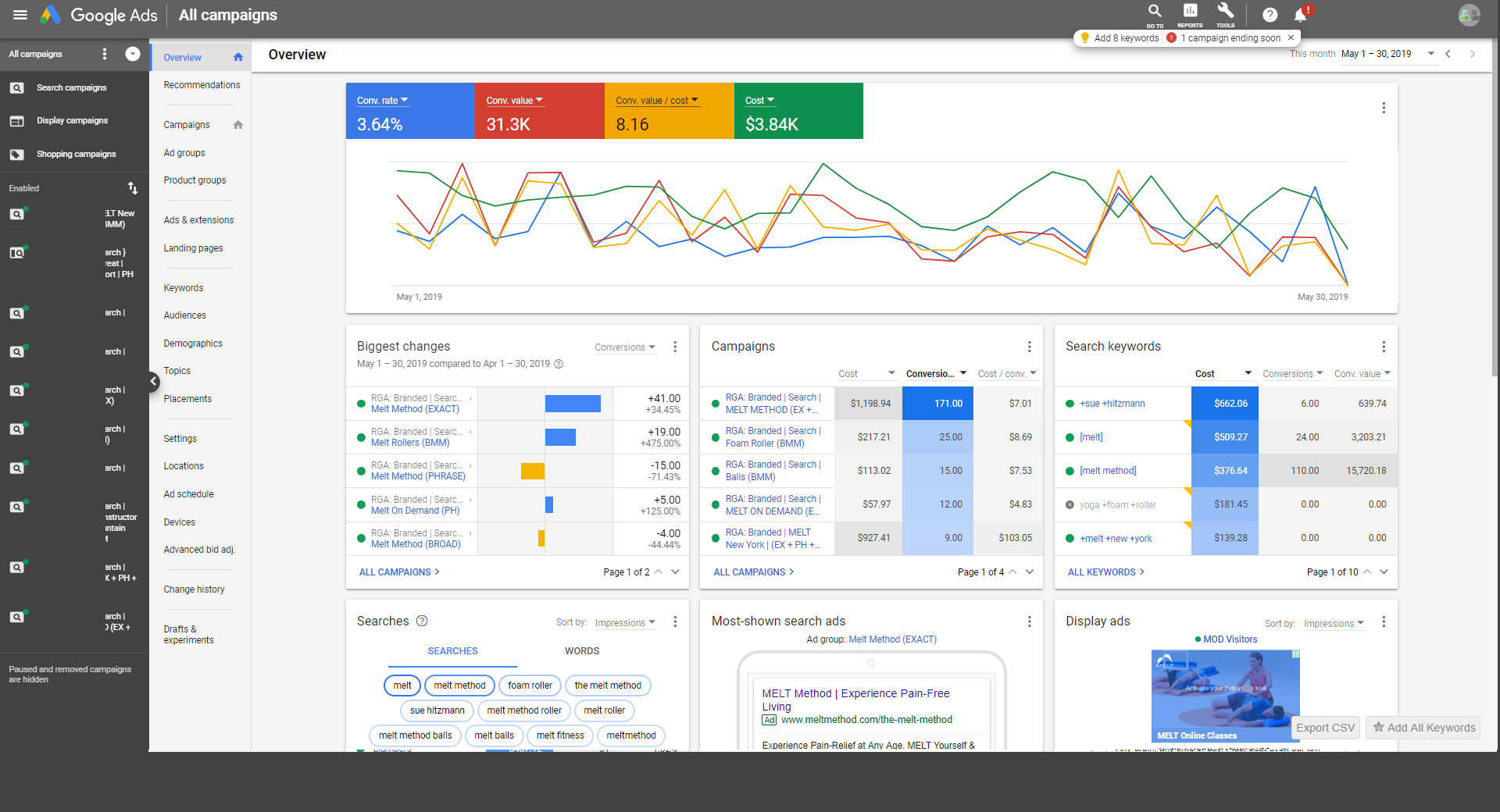The width and height of the screenshot is (1500, 812).
Task: Open Audiences page
Action: [185, 315]
